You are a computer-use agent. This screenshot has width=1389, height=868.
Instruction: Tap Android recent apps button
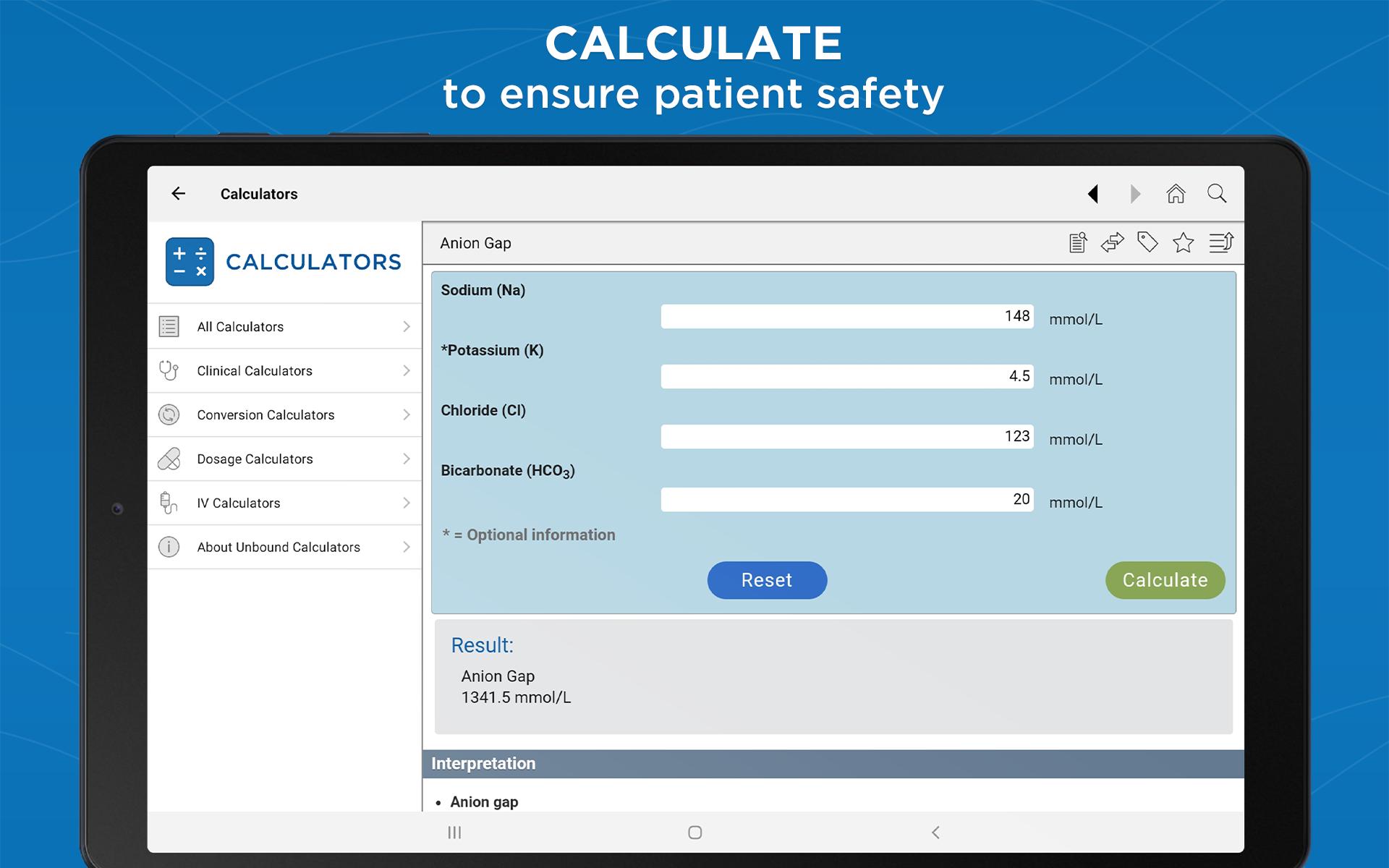[454, 833]
